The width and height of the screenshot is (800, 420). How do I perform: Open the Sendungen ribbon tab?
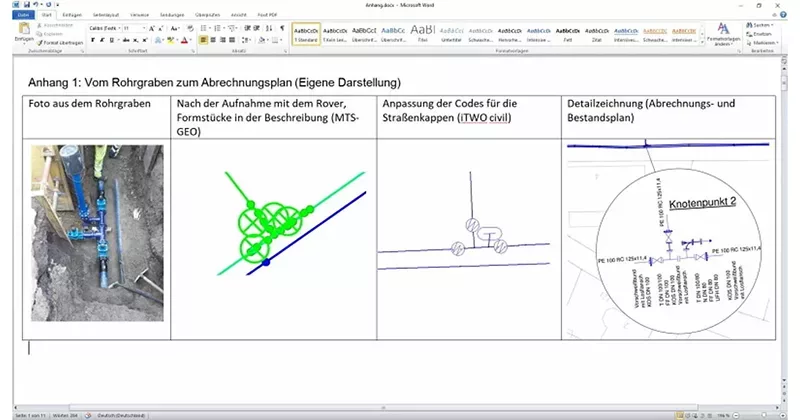(172, 15)
